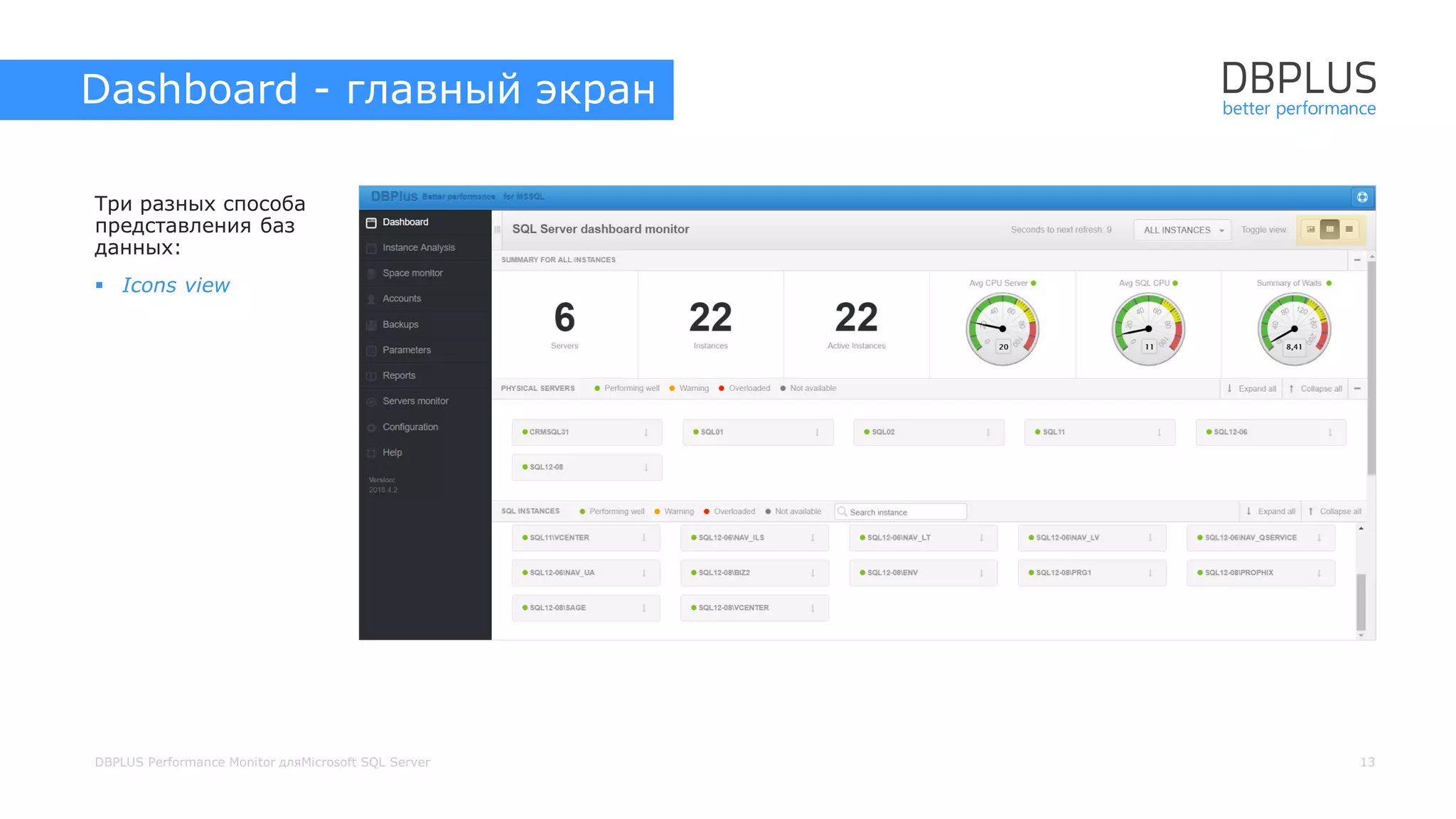1456x819 pixels.
Task: Click the Avg SQL CPU gauge
Action: click(1148, 329)
